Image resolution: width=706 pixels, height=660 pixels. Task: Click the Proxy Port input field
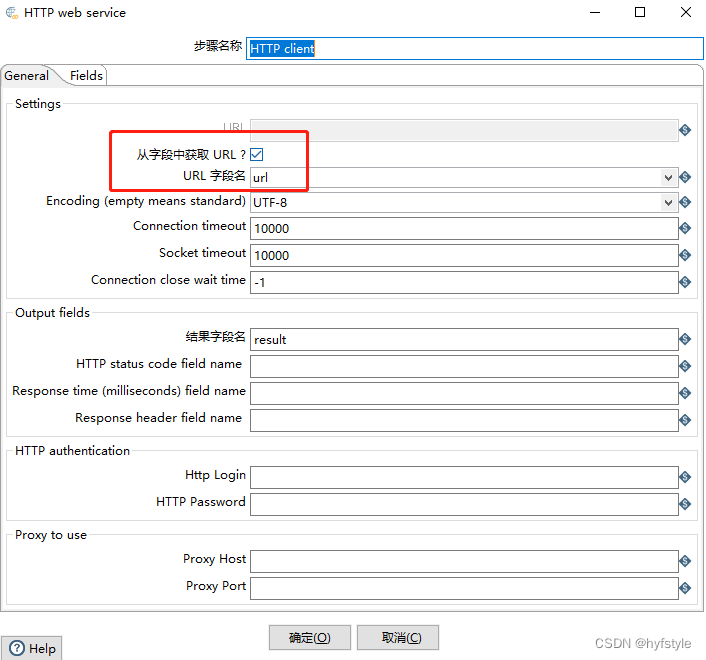click(x=464, y=588)
